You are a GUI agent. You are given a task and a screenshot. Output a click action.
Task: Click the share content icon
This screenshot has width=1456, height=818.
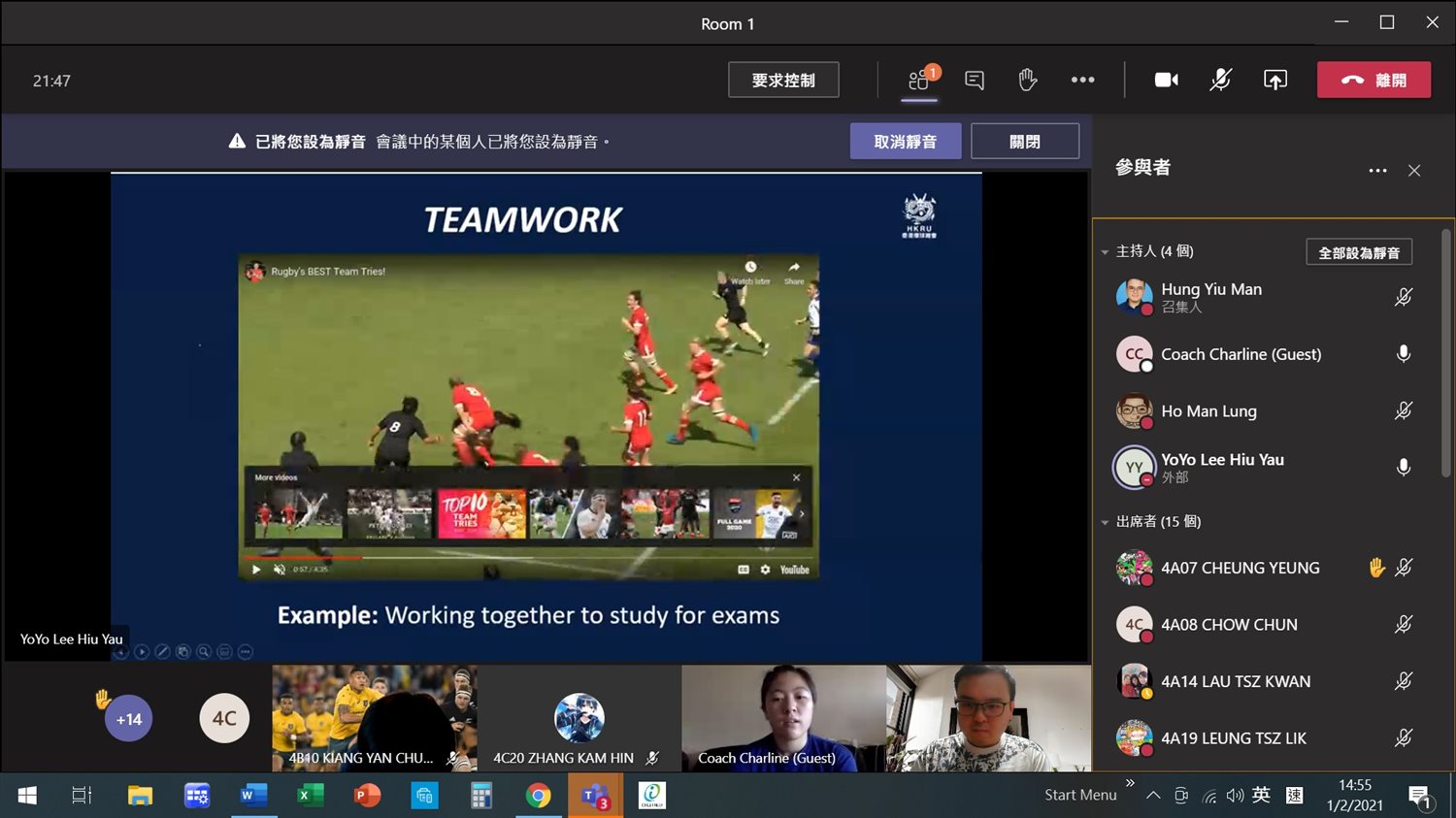1275,81
